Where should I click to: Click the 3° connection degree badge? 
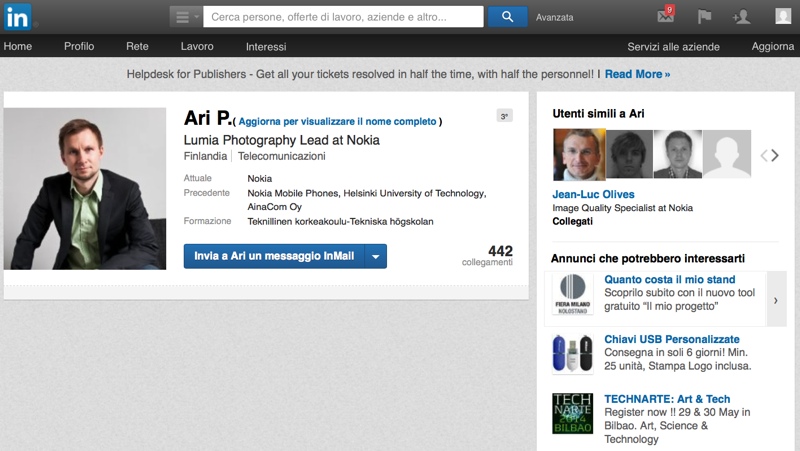click(x=505, y=116)
